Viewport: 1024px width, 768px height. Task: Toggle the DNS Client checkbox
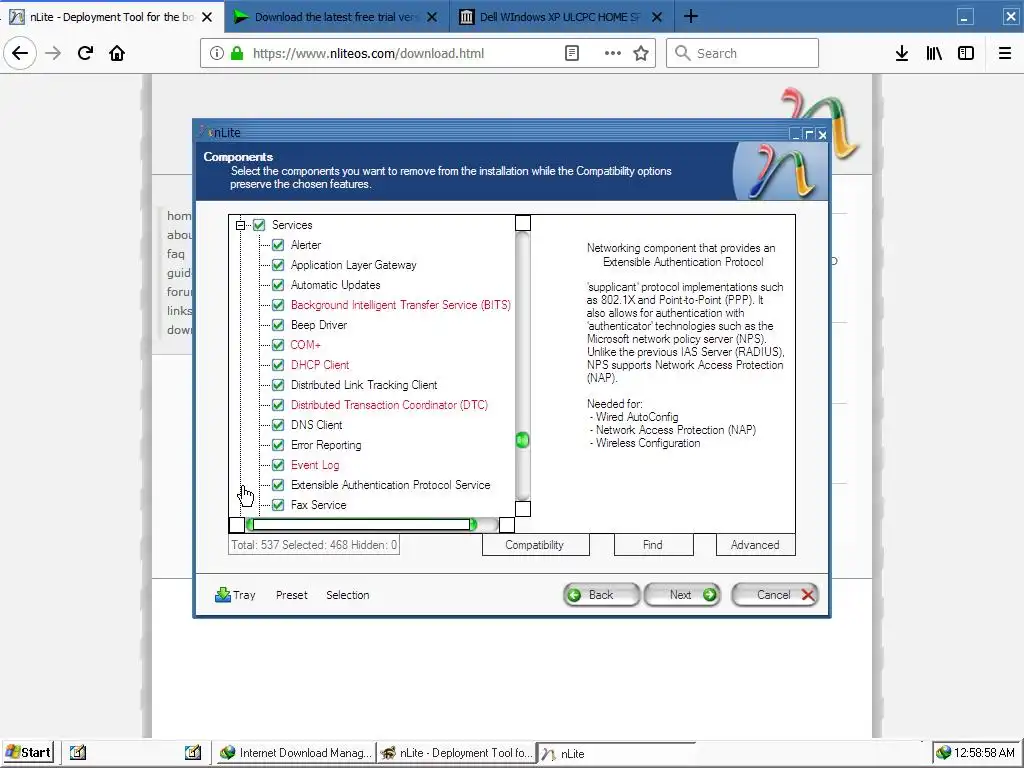coord(278,425)
